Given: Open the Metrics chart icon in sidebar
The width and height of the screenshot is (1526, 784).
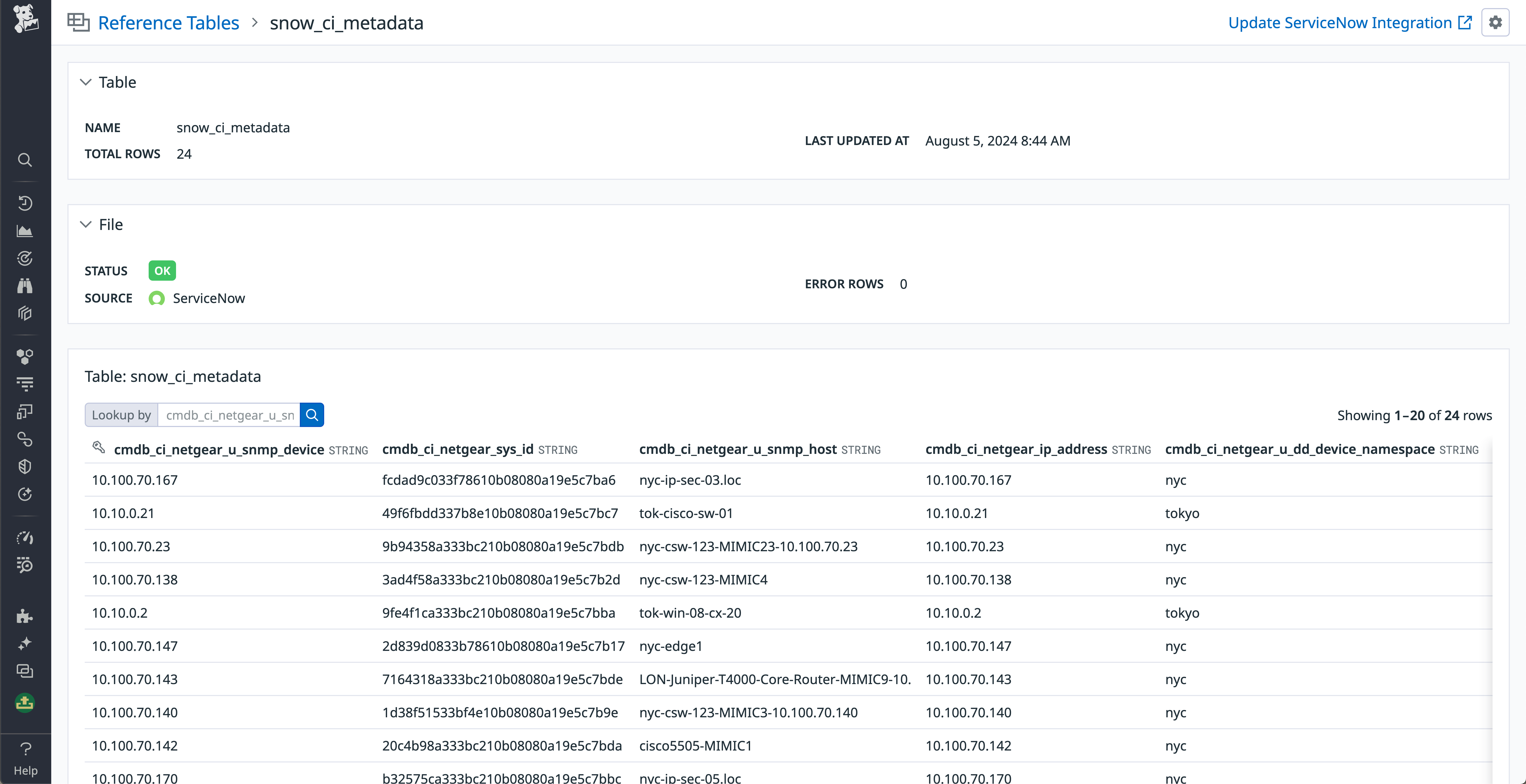Looking at the screenshot, I should [x=25, y=231].
